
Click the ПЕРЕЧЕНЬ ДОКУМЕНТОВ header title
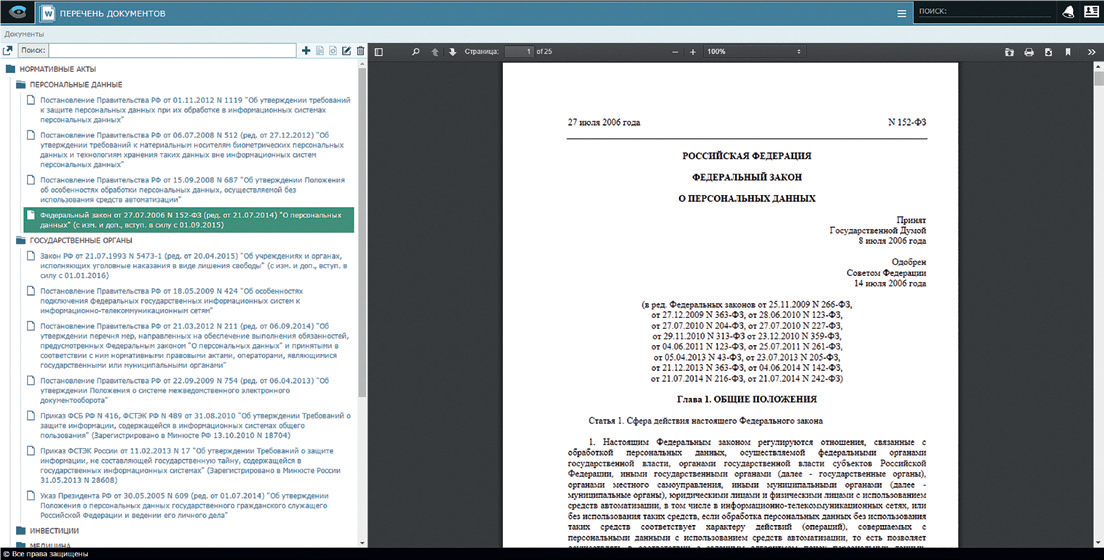[x=113, y=13]
